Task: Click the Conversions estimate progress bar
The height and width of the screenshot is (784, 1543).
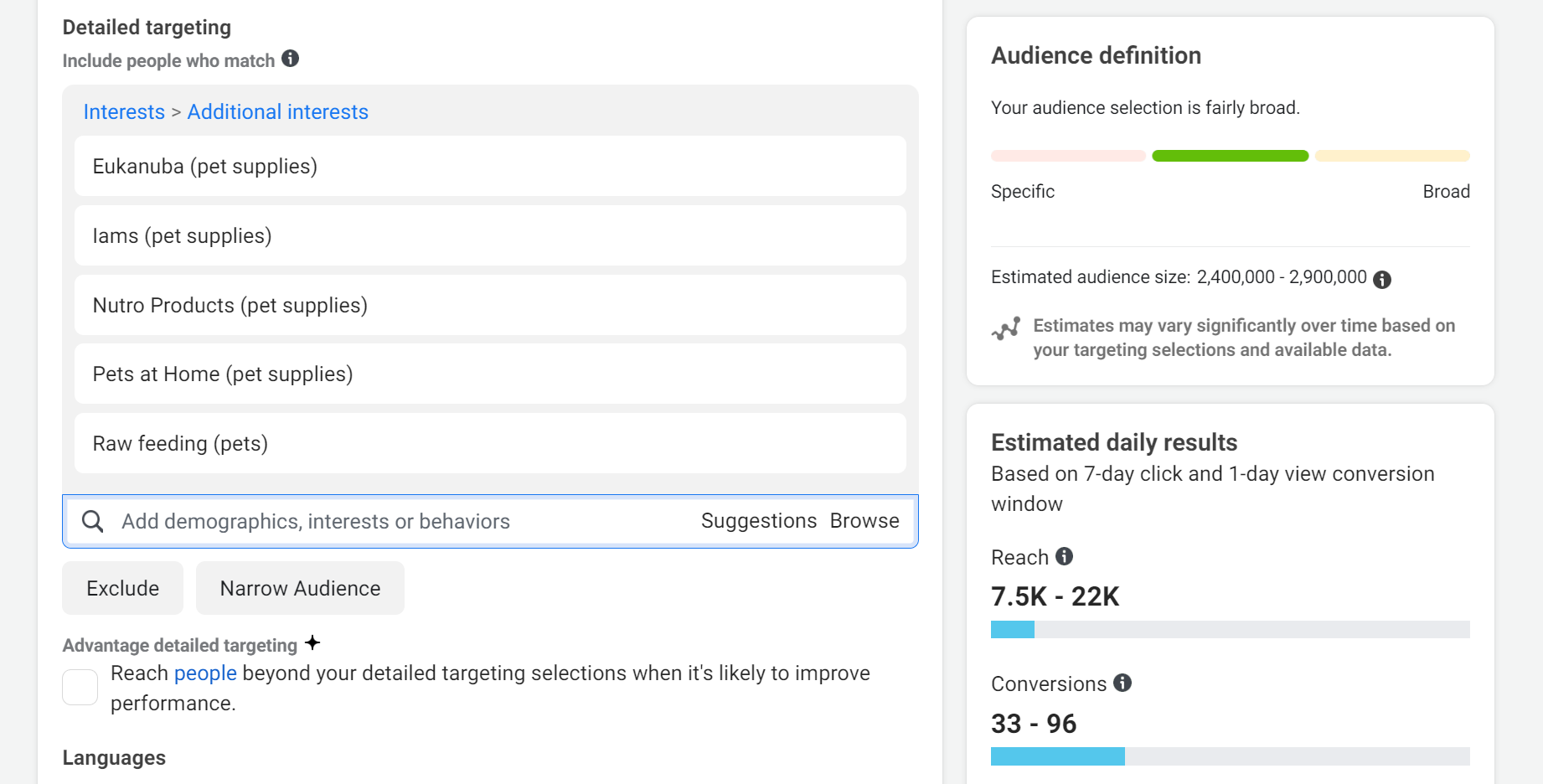Action: [x=1231, y=756]
